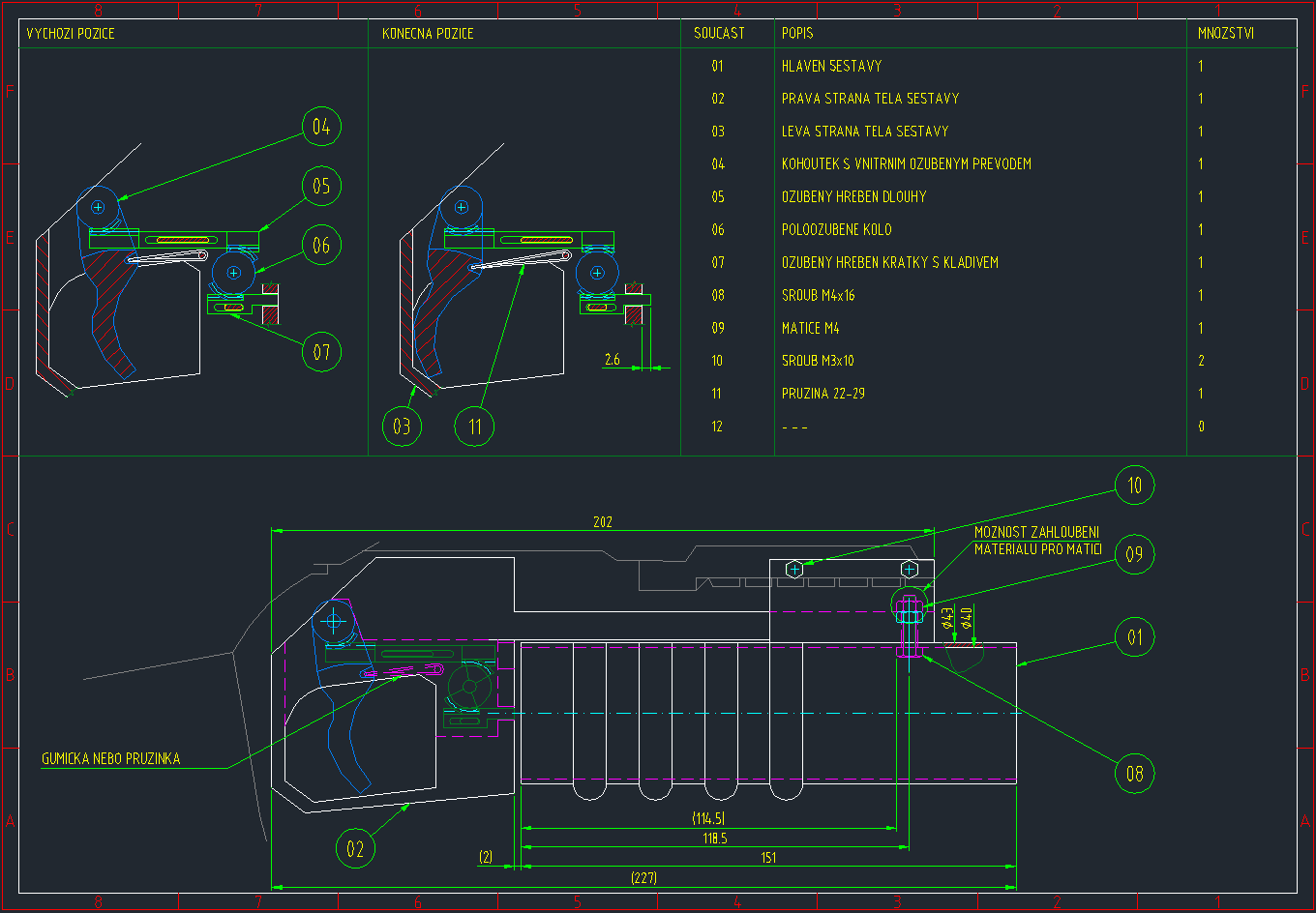1316x913 pixels.
Task: Select the 07 part balloon
Action: [x=321, y=352]
